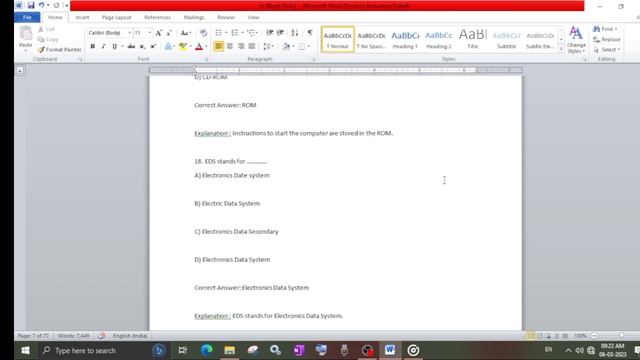Image resolution: width=640 pixels, height=360 pixels.
Task: Align text to the right
Action: [241, 47]
